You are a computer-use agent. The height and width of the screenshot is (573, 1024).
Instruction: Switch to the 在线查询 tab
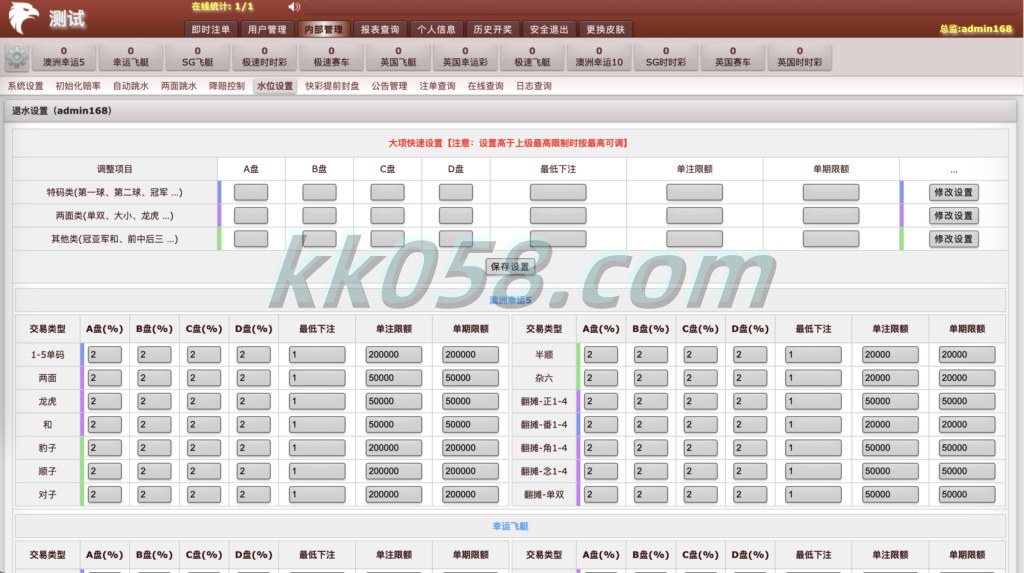point(485,86)
